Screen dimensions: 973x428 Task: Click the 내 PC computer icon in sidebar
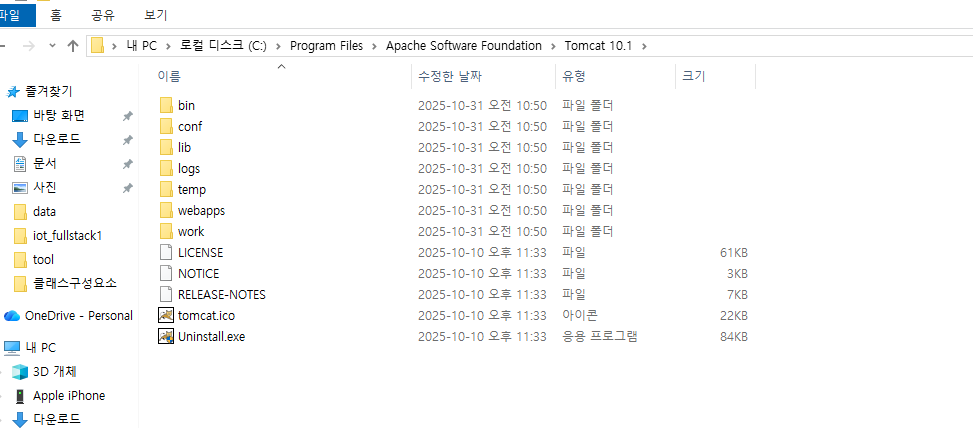12,347
